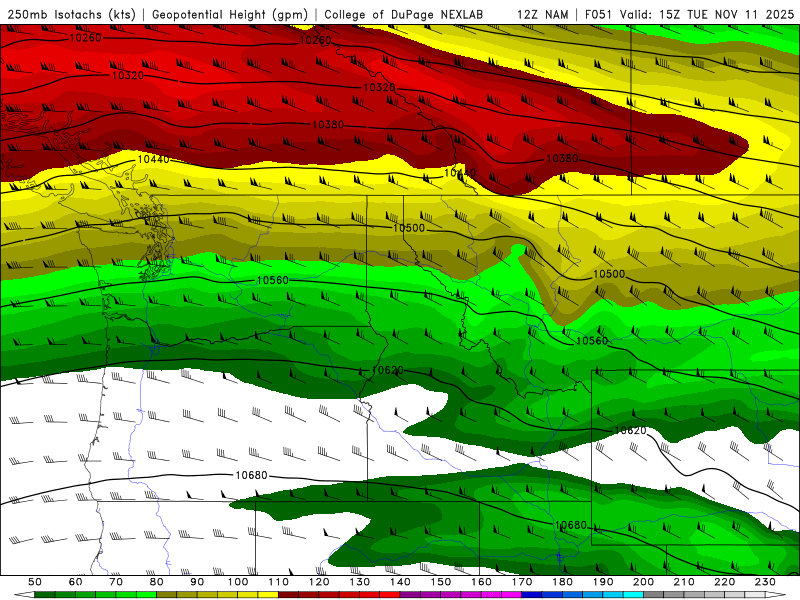Viewport: 800px width, 600px height.
Task: Click the rightmost 10260 height contour label
Action: (x=315, y=40)
